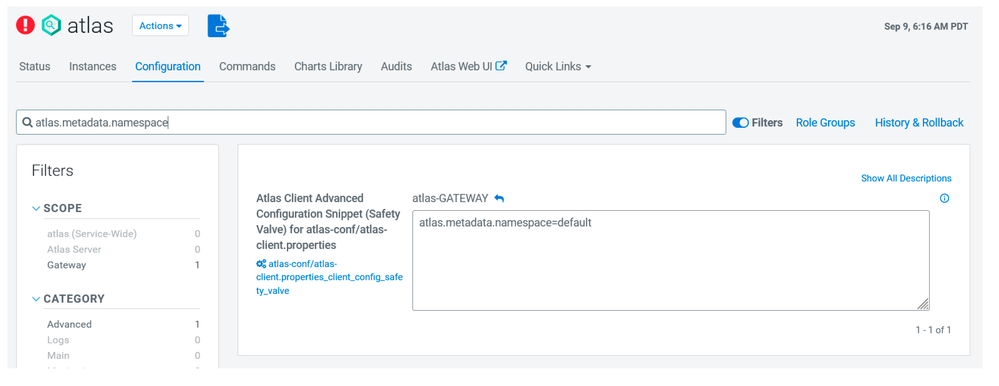Click the red health alert icon
Viewport: 999px width, 386px height.
pos(25,25)
